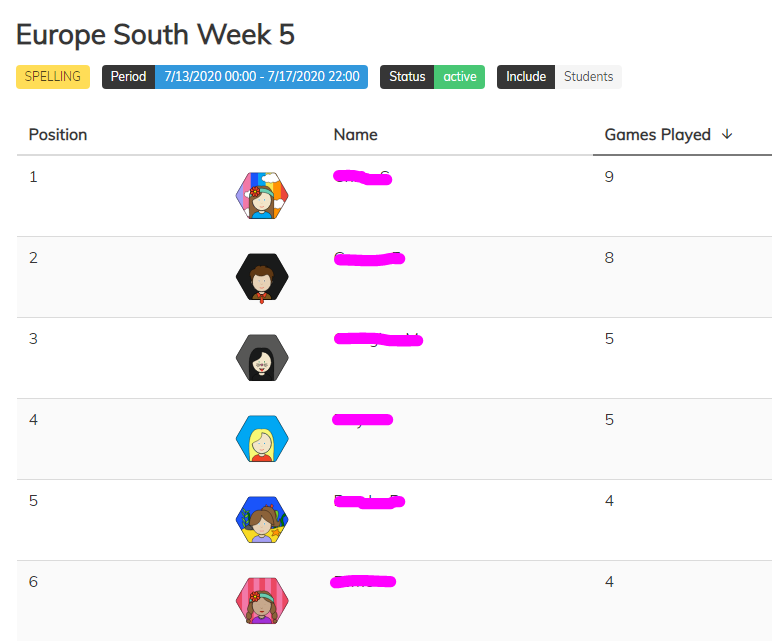Click the Status label badge
Screen dimensions: 772x641
pyautogui.click(x=407, y=77)
